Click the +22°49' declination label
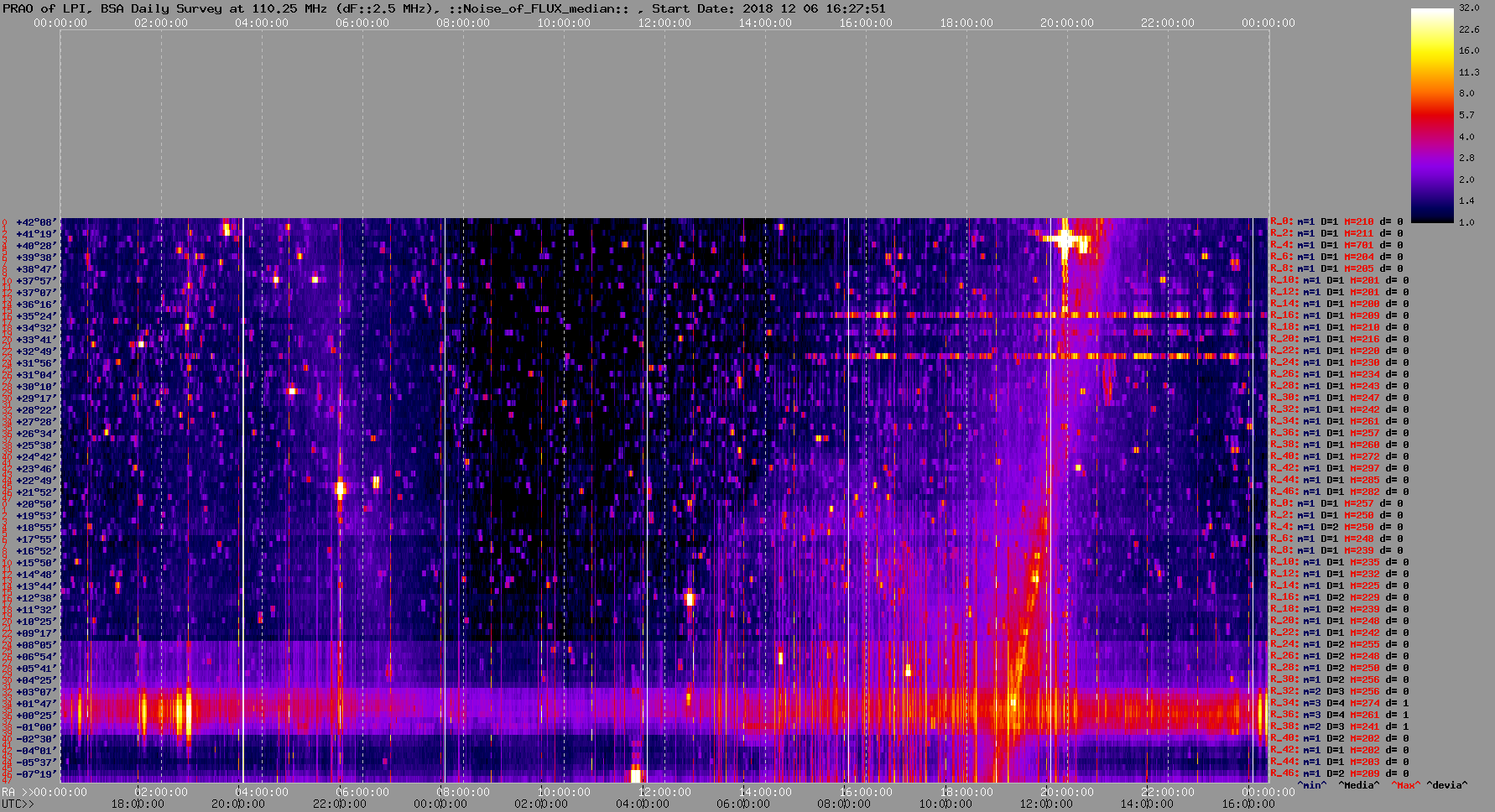 click(x=37, y=481)
